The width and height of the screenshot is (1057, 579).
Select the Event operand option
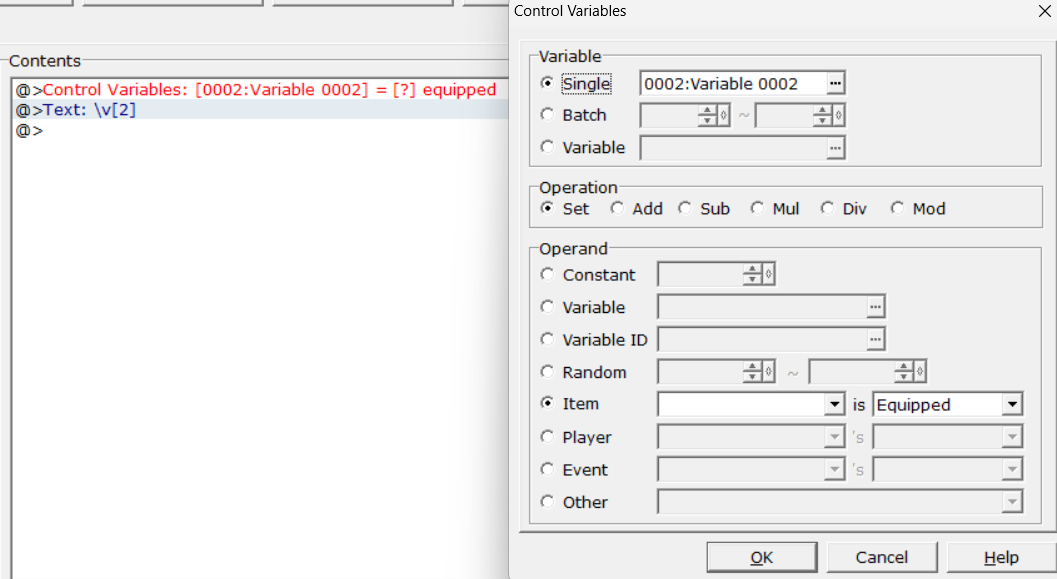point(547,469)
